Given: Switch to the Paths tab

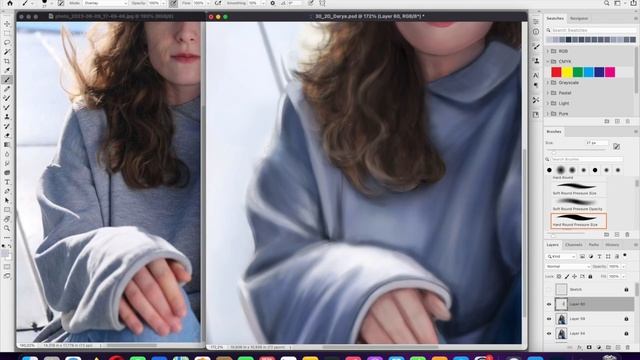Looking at the screenshot, I should [593, 244].
